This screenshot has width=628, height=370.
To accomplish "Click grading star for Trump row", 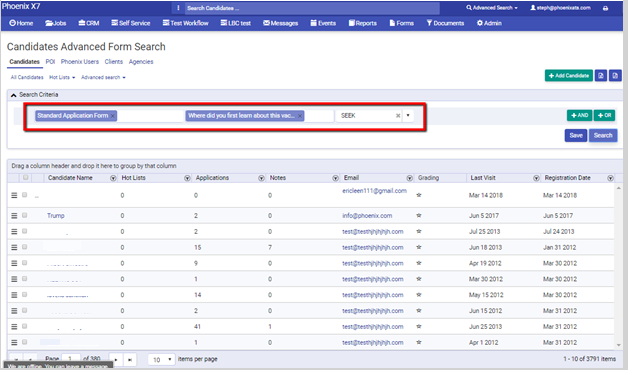I will click(x=419, y=215).
